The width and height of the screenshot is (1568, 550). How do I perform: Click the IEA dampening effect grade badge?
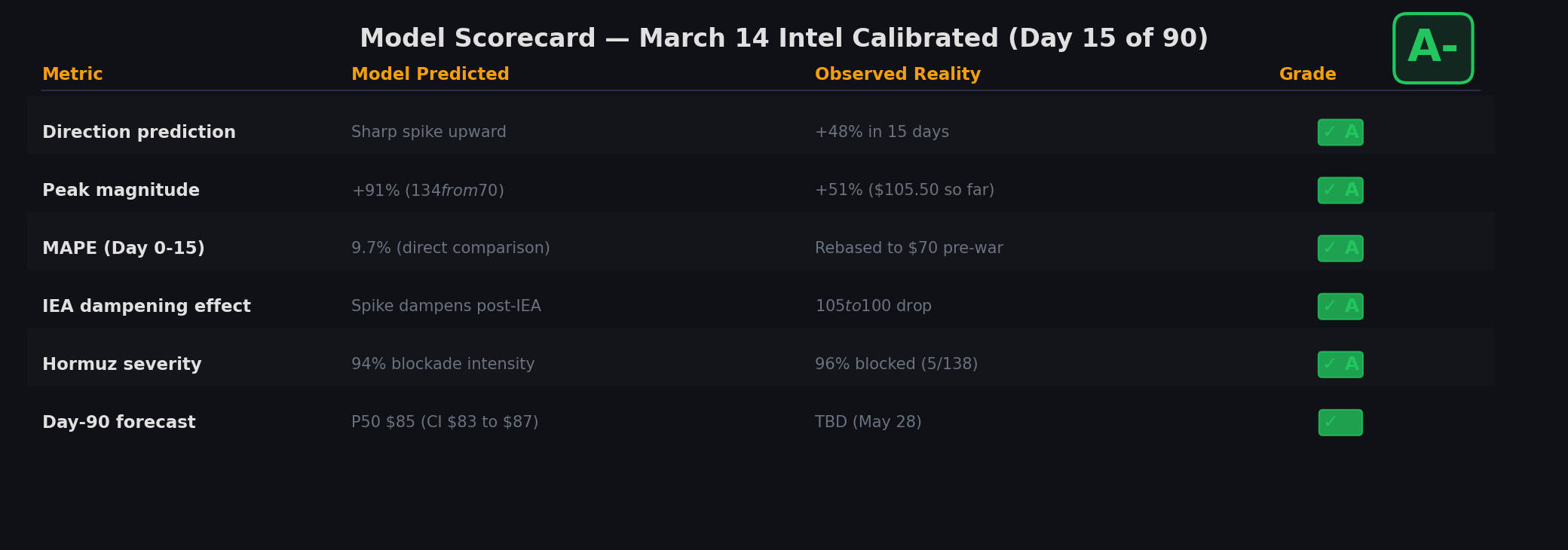(1340, 307)
